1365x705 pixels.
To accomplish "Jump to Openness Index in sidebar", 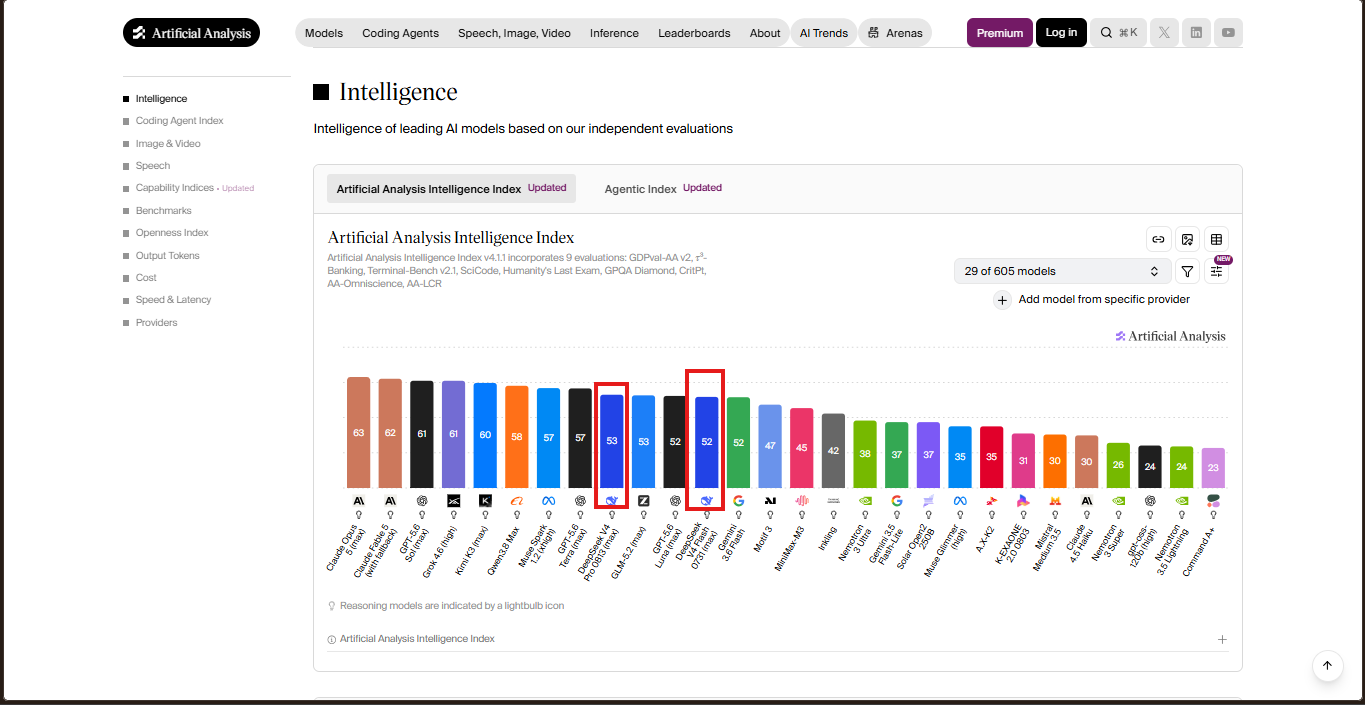I will click(x=172, y=233).
